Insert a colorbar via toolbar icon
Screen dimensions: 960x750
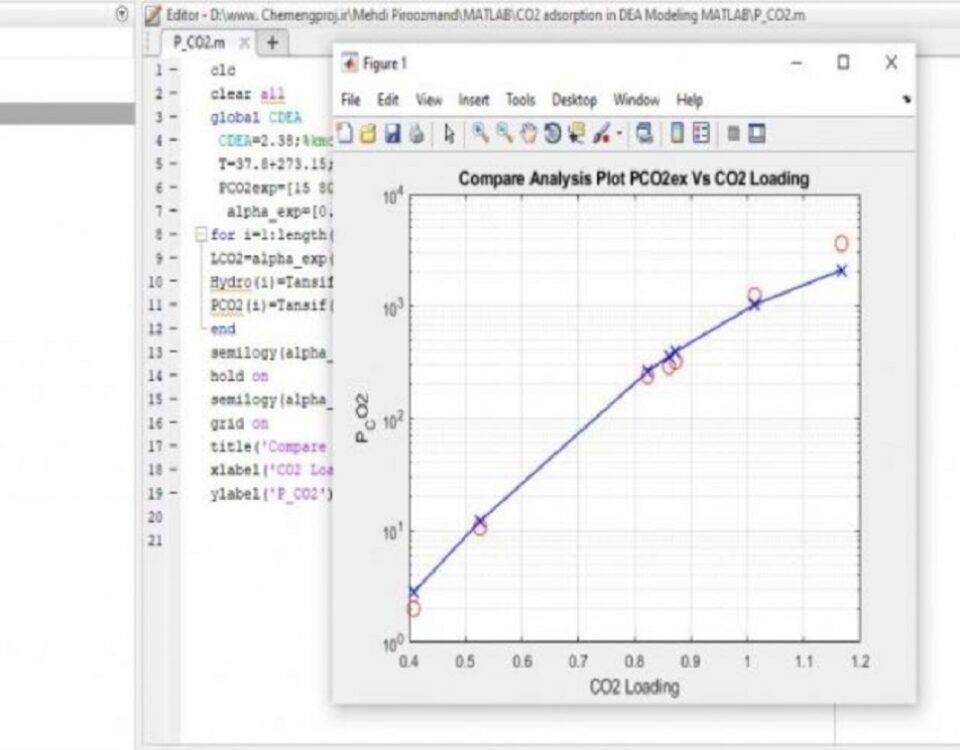[677, 133]
